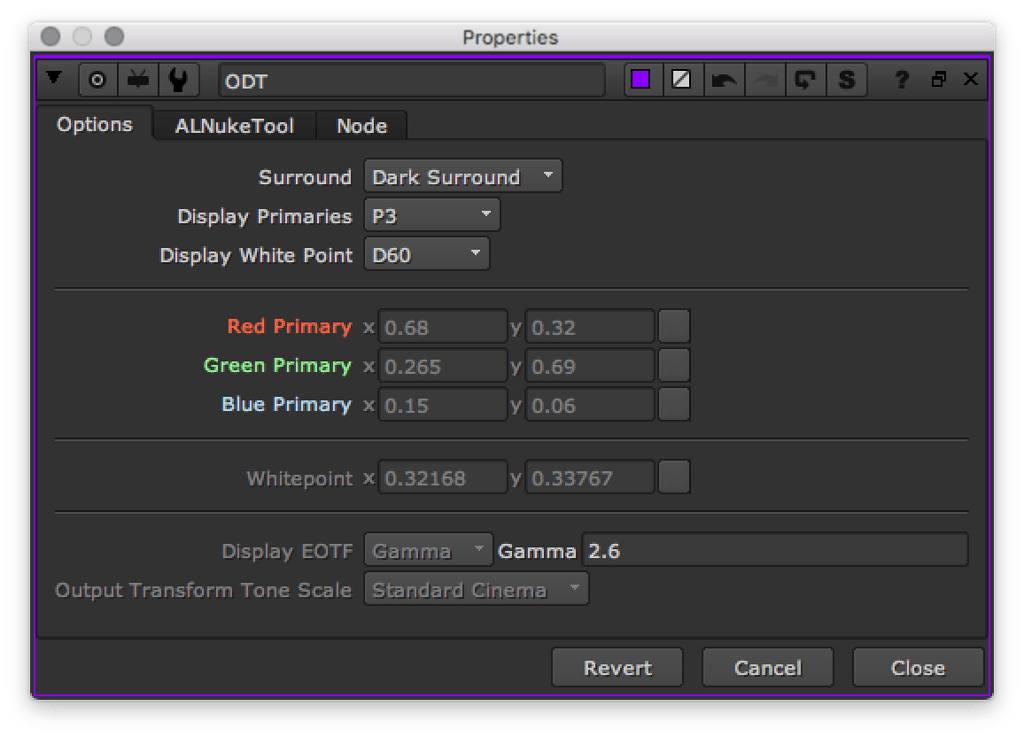Click the postage stamp monitor icon
Image resolution: width=1024 pixels, height=736 pixels.
(138, 79)
